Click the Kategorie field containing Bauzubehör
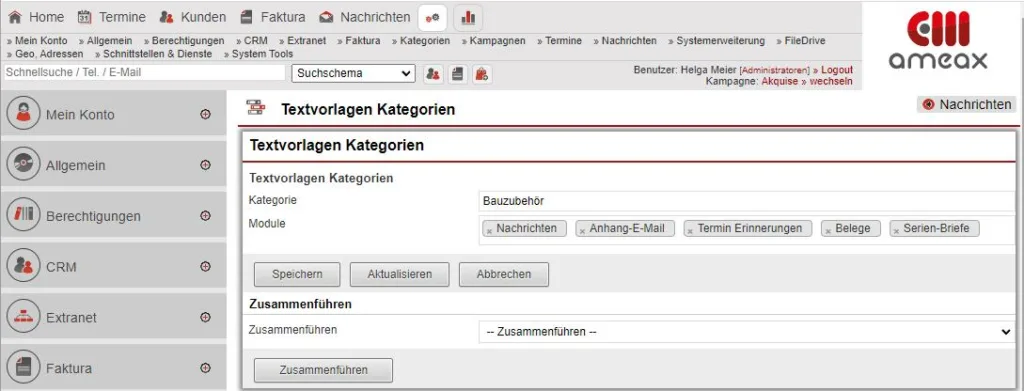 pyautogui.click(x=746, y=201)
